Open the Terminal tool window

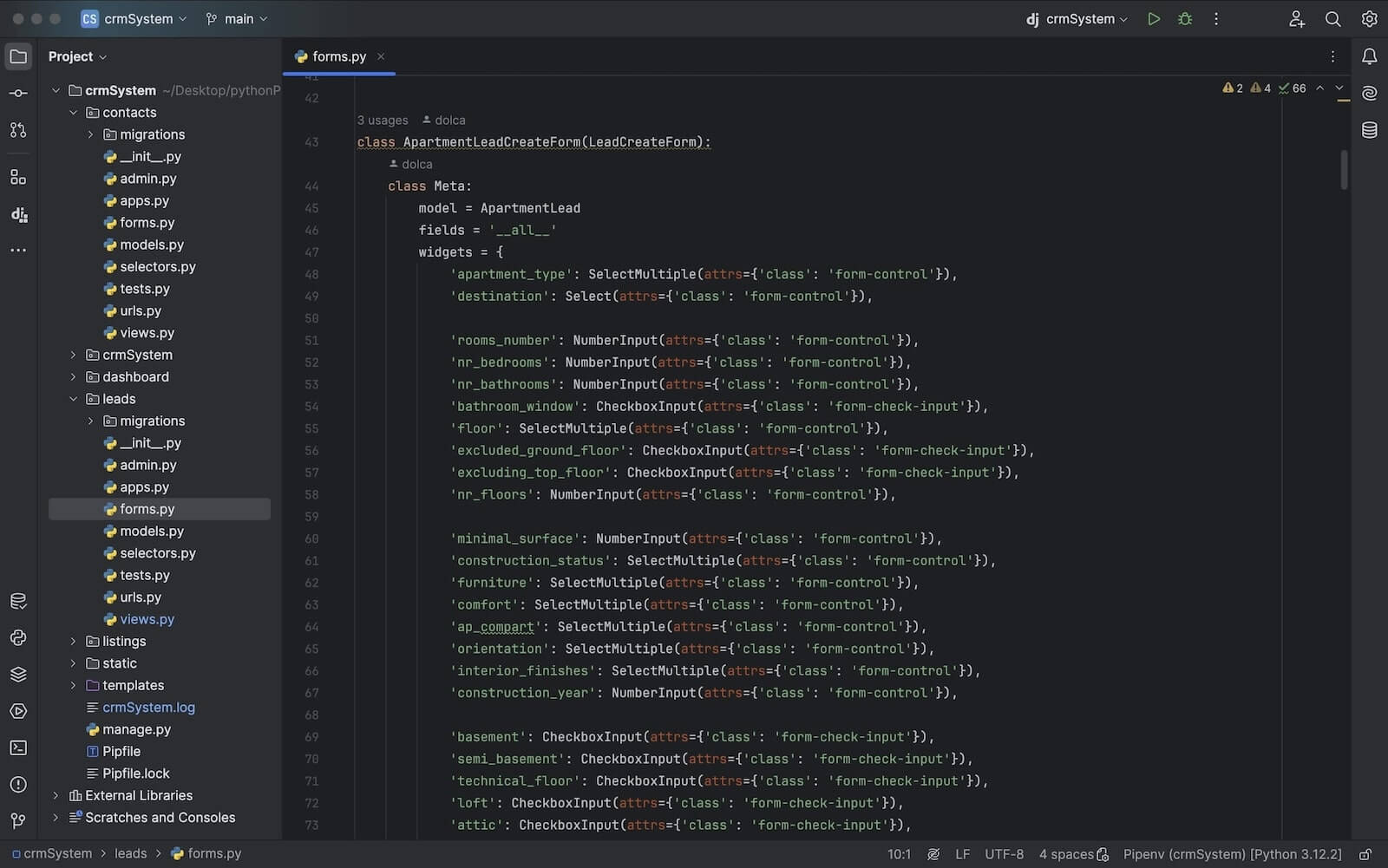point(18,747)
